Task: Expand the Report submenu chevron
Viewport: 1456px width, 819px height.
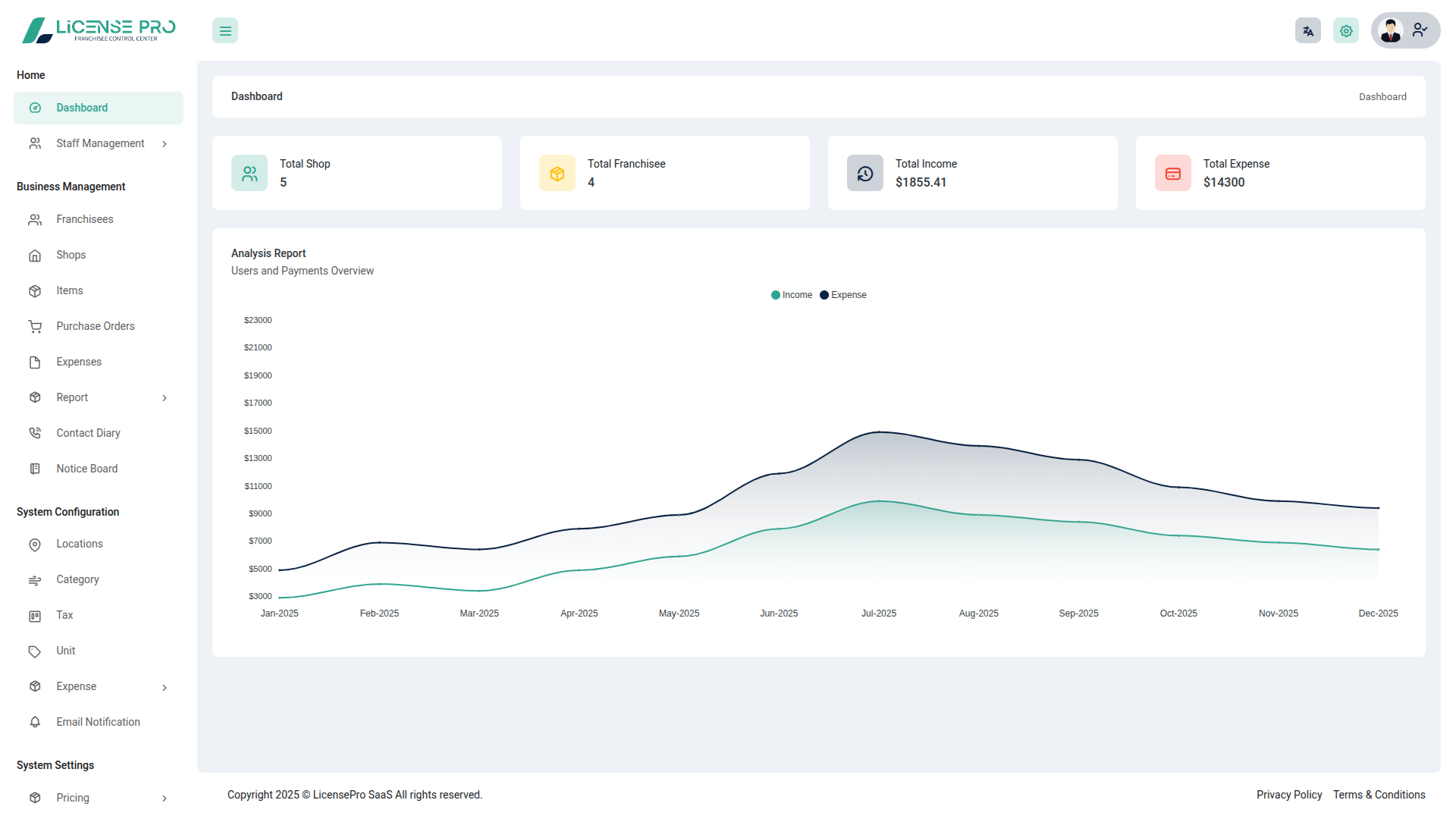Action: (165, 398)
